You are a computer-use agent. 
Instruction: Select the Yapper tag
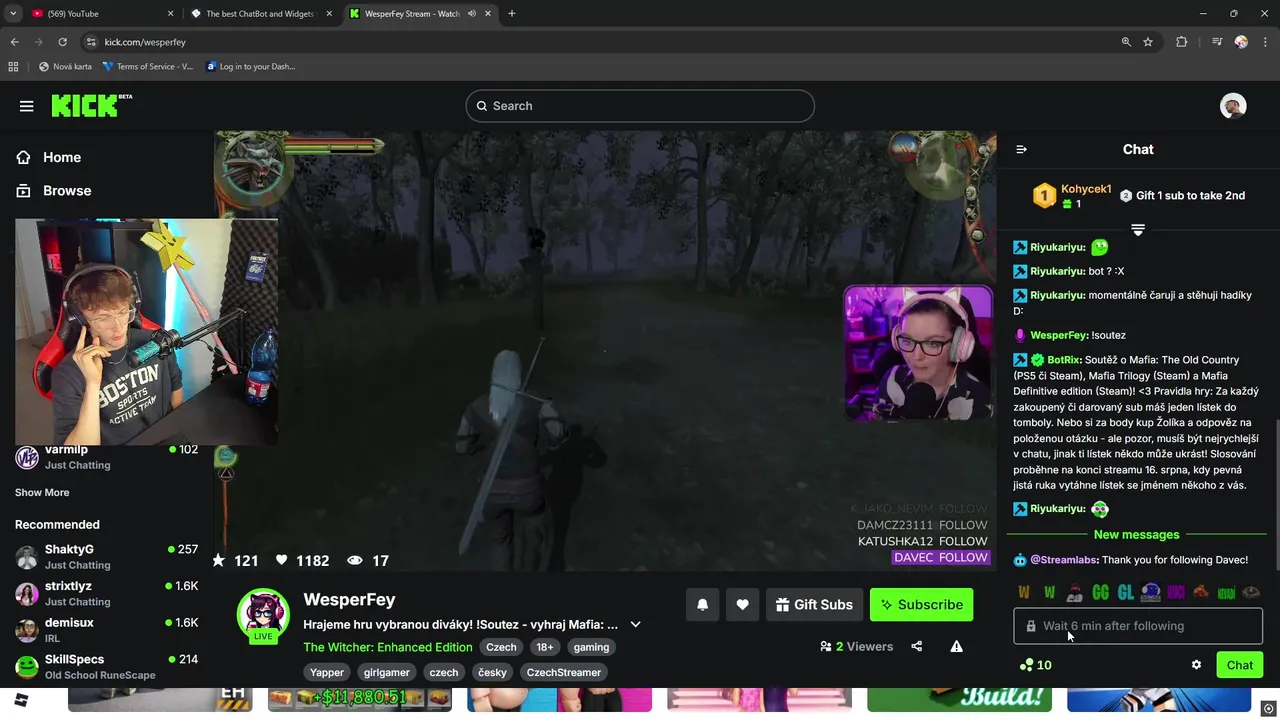pyautogui.click(x=327, y=672)
